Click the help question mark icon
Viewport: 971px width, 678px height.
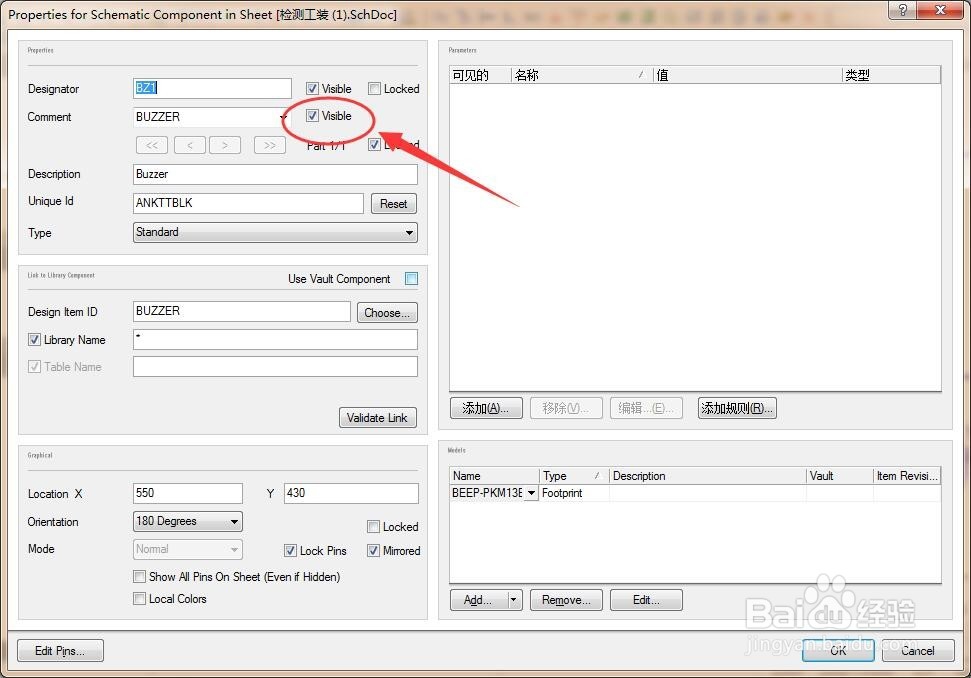(903, 10)
